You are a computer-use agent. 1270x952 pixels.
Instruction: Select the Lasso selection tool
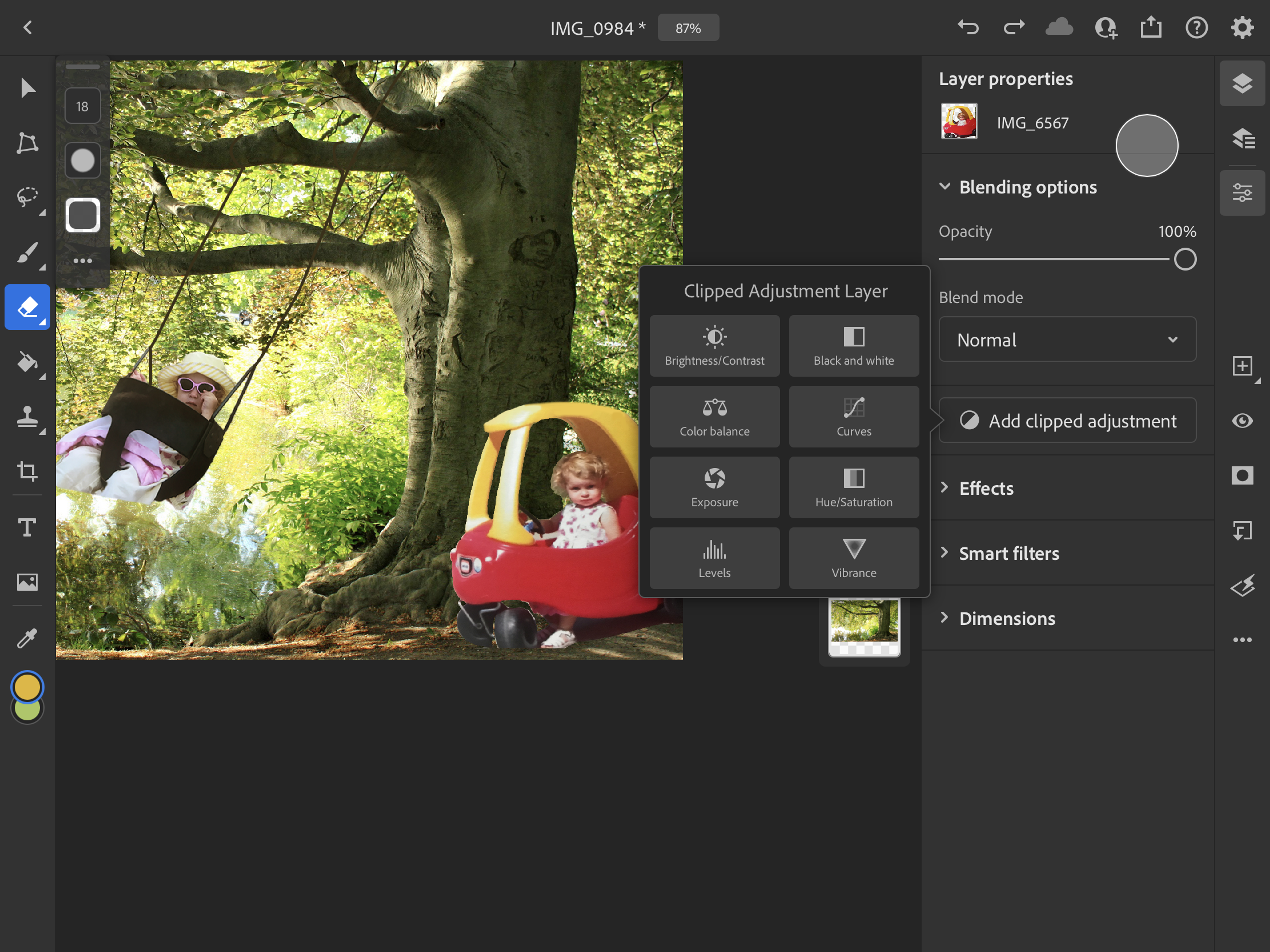[x=27, y=198]
